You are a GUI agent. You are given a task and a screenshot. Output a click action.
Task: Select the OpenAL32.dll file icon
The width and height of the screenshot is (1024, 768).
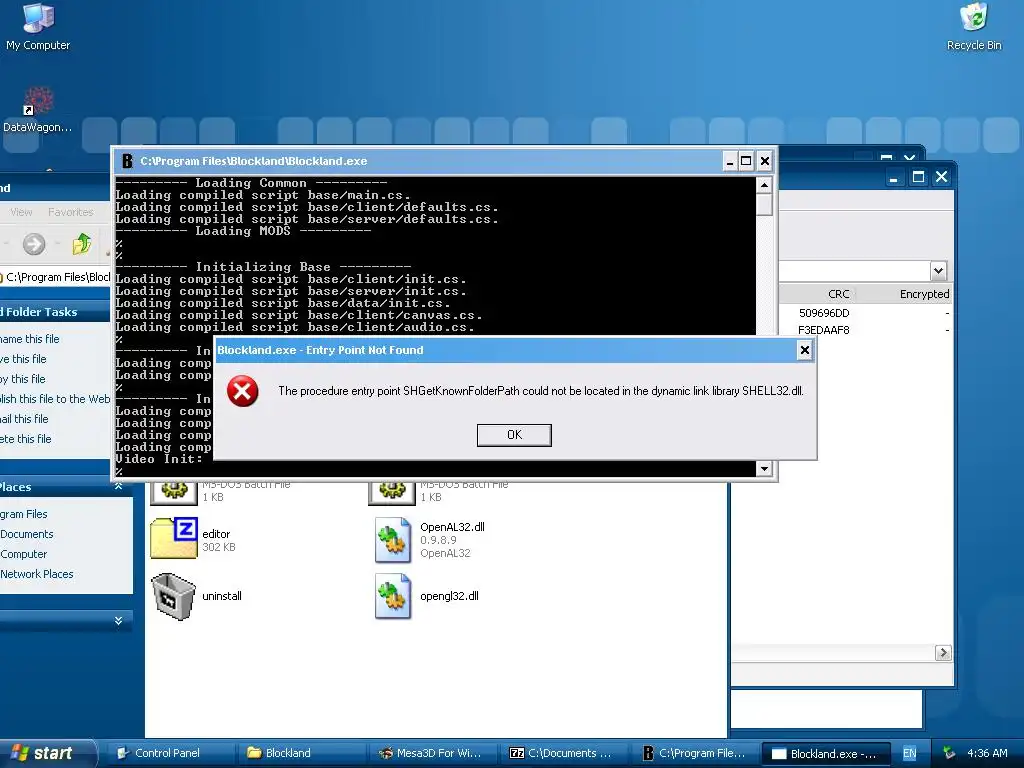point(393,539)
